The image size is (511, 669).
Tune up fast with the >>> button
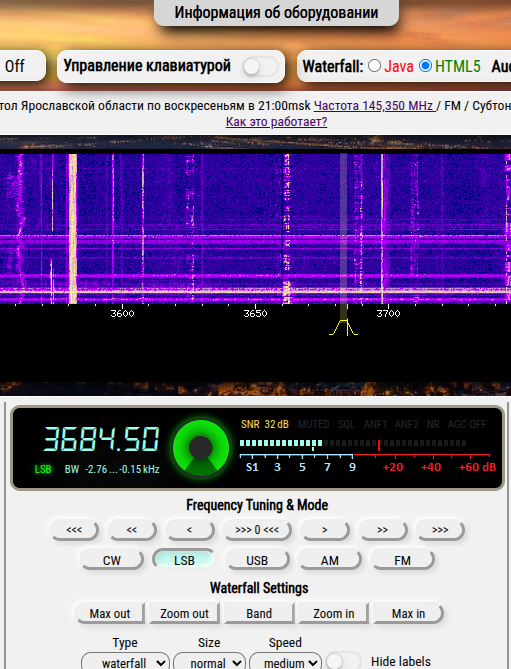tap(440, 530)
